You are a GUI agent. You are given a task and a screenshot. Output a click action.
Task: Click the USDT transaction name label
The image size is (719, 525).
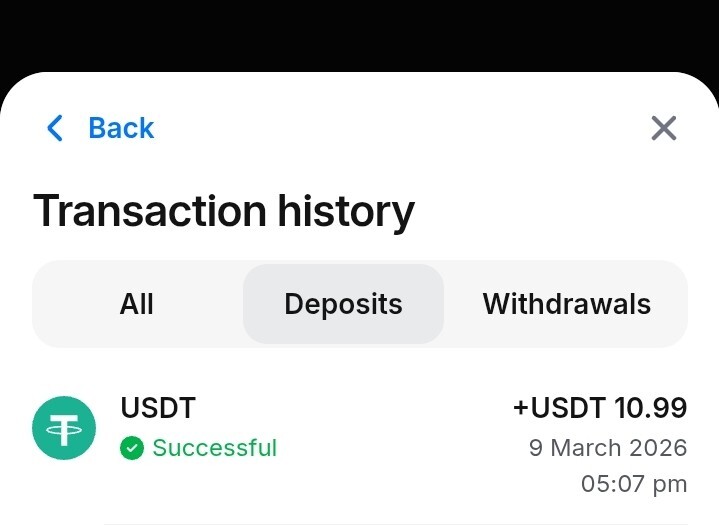click(x=158, y=408)
